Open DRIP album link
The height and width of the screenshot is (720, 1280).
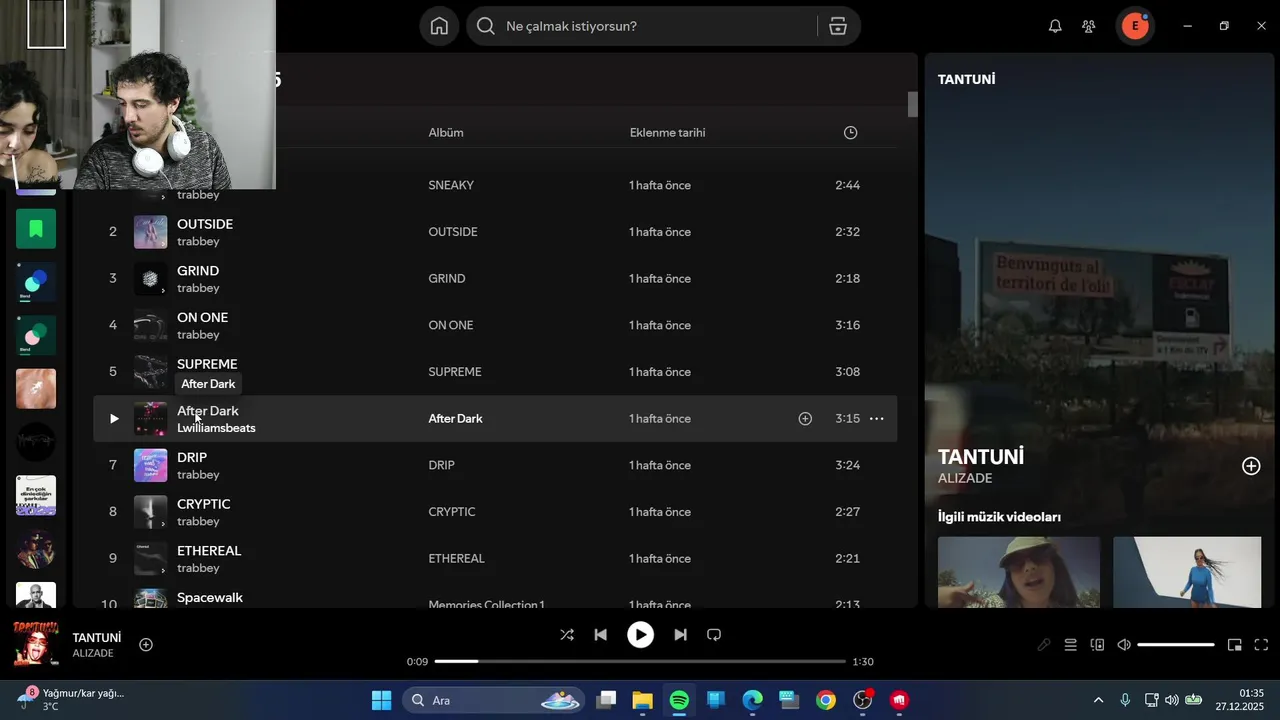click(441, 465)
